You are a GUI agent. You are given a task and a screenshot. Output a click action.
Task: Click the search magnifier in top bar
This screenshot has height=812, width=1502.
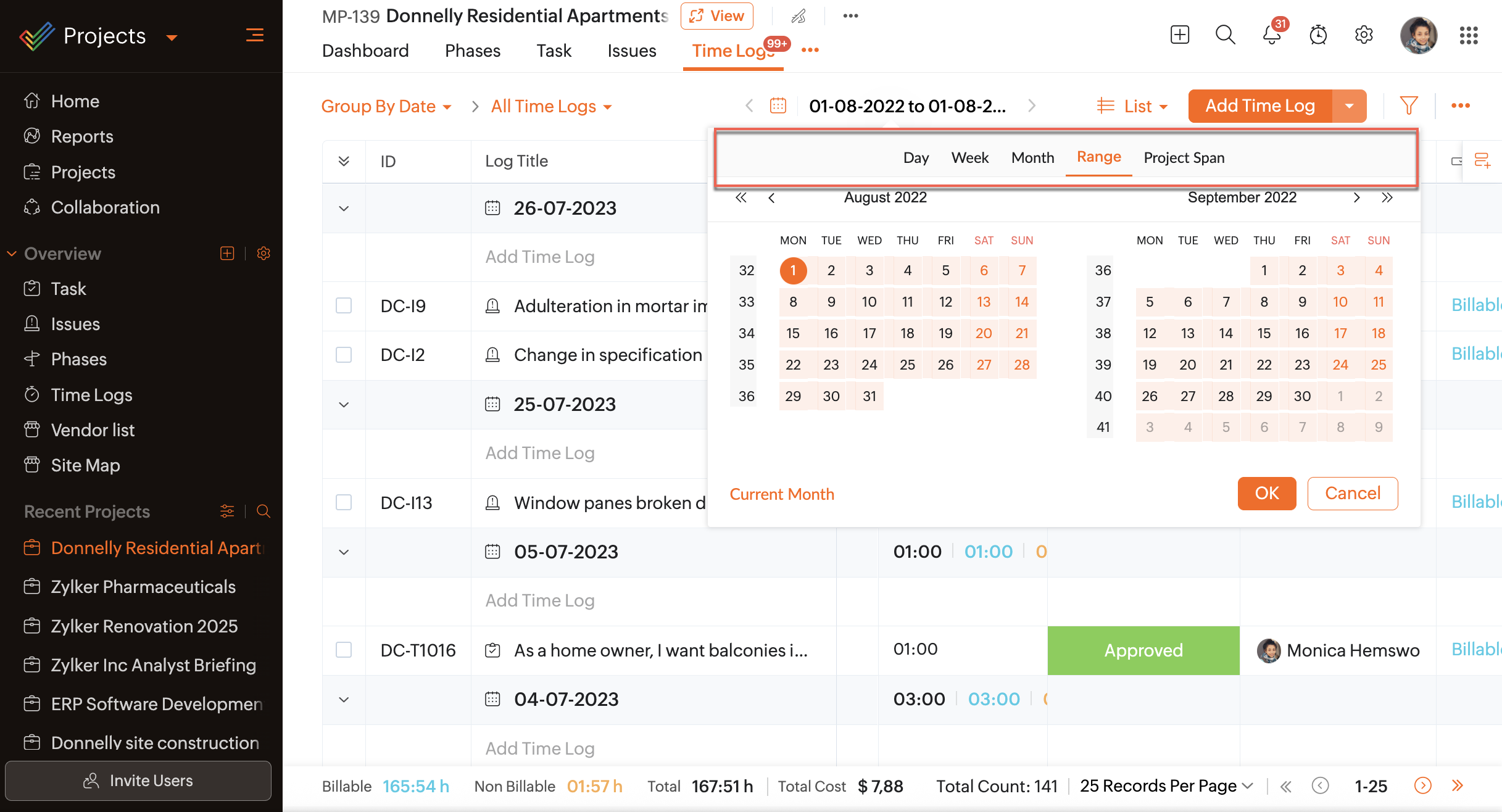pyautogui.click(x=1225, y=35)
